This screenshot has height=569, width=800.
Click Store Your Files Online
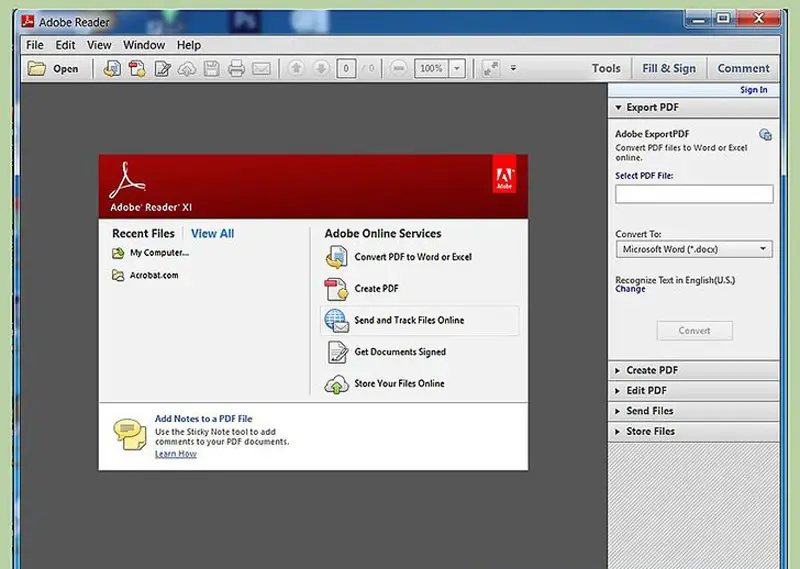tap(399, 384)
